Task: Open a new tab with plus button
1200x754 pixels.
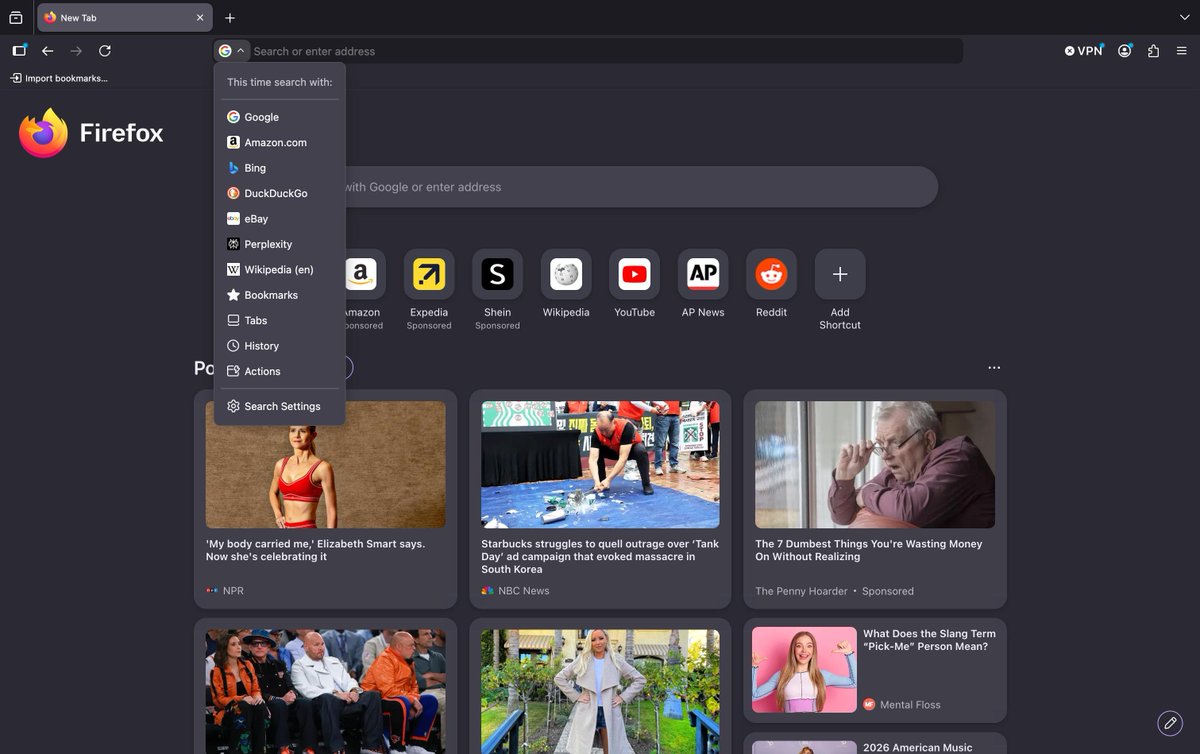Action: [230, 18]
